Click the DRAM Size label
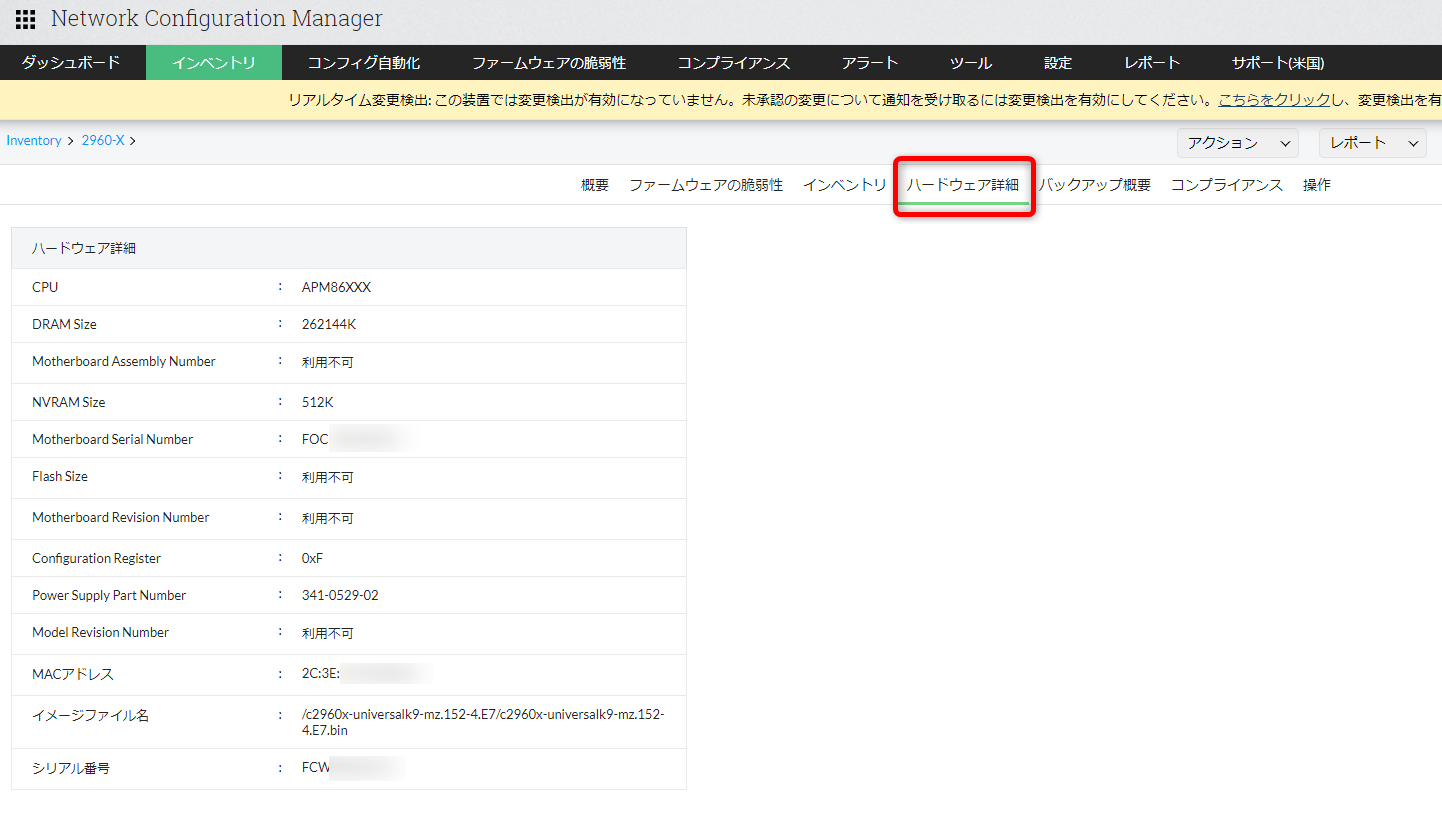The width and height of the screenshot is (1442, 824). [x=65, y=324]
